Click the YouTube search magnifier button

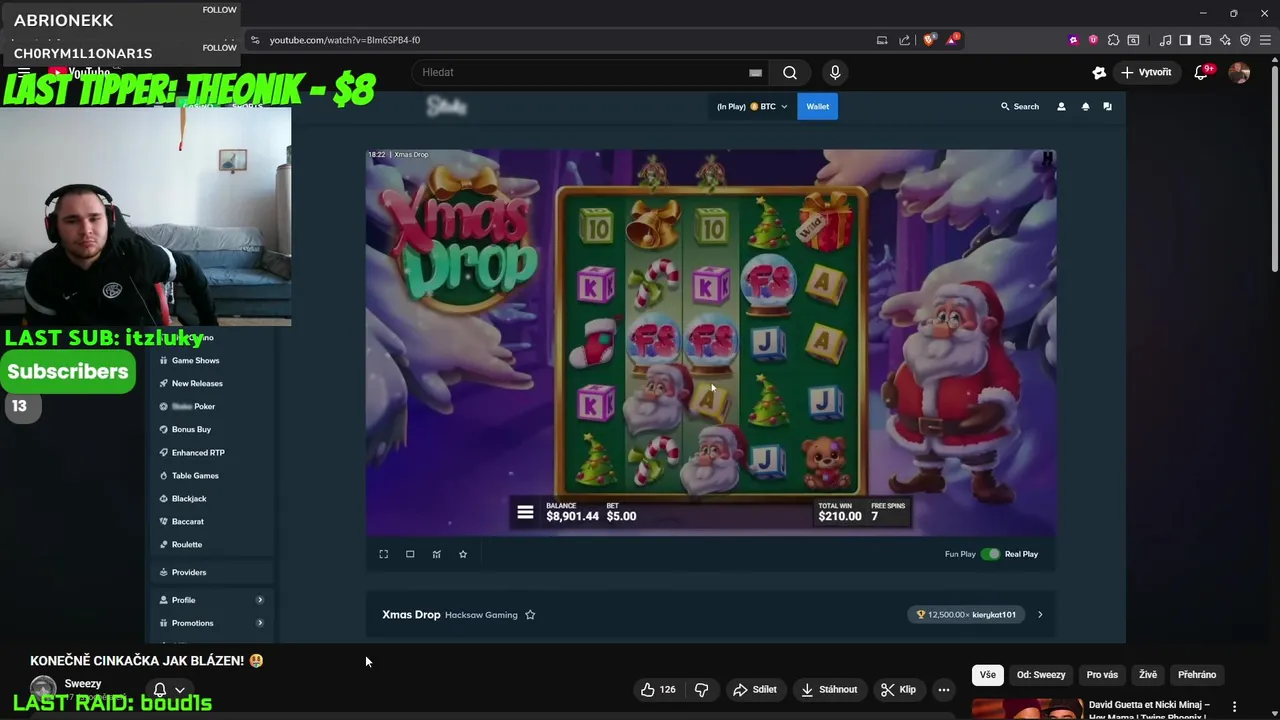click(x=790, y=72)
